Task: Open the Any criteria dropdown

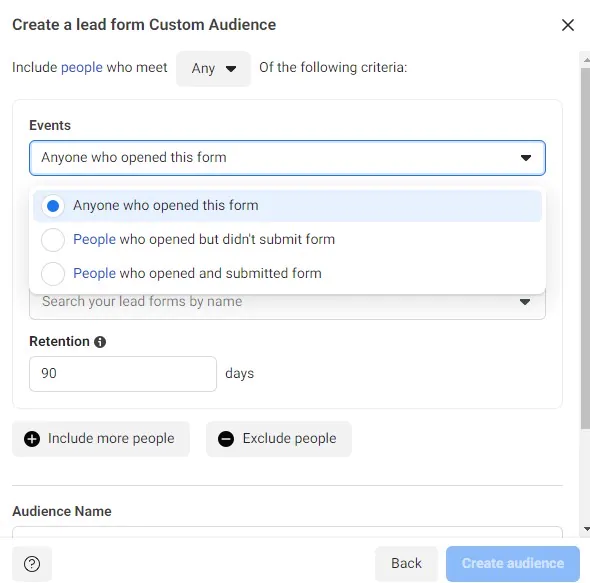Action: [213, 68]
